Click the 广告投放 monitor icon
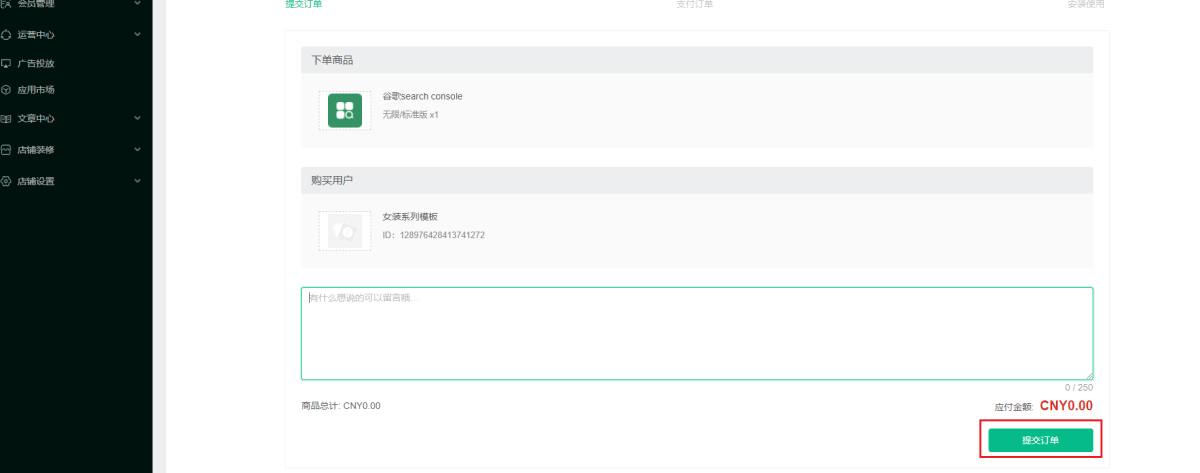Image resolution: width=1200 pixels, height=473 pixels. 6,63
